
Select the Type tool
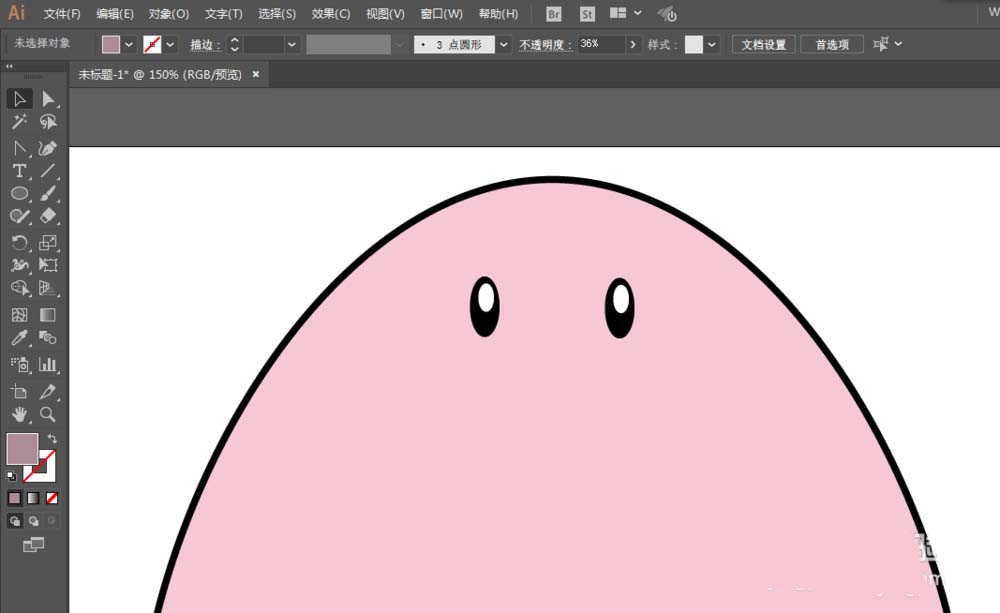(x=19, y=171)
